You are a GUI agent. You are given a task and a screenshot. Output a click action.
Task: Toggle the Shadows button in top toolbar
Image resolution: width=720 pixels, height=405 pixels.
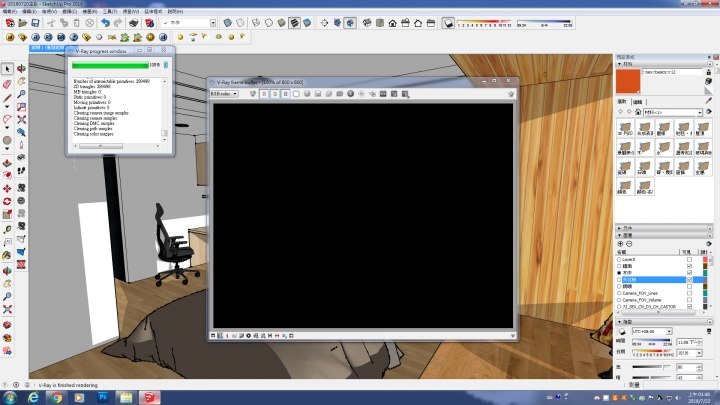click(x=448, y=22)
